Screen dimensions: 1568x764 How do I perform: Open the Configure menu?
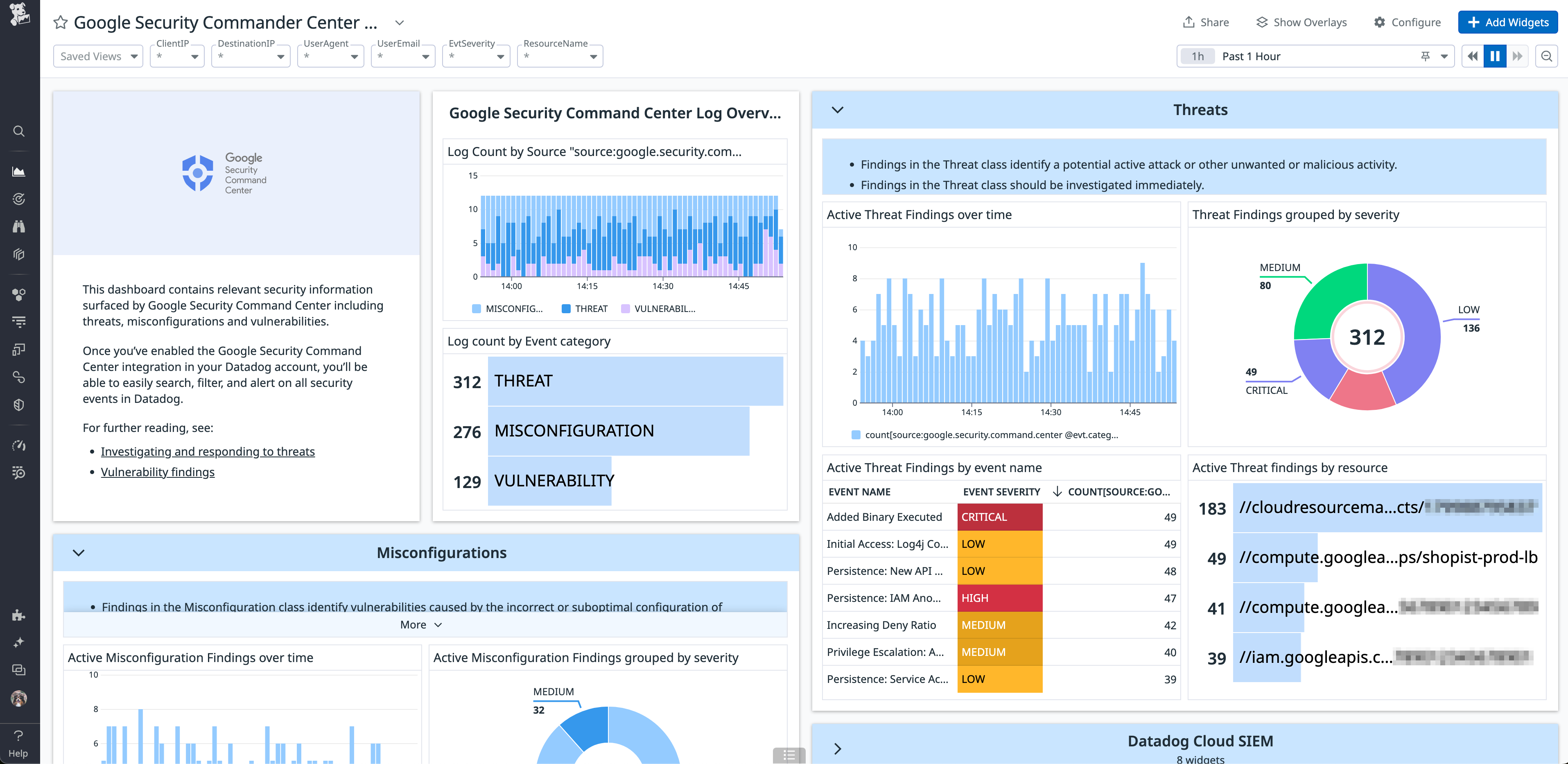(x=1407, y=22)
